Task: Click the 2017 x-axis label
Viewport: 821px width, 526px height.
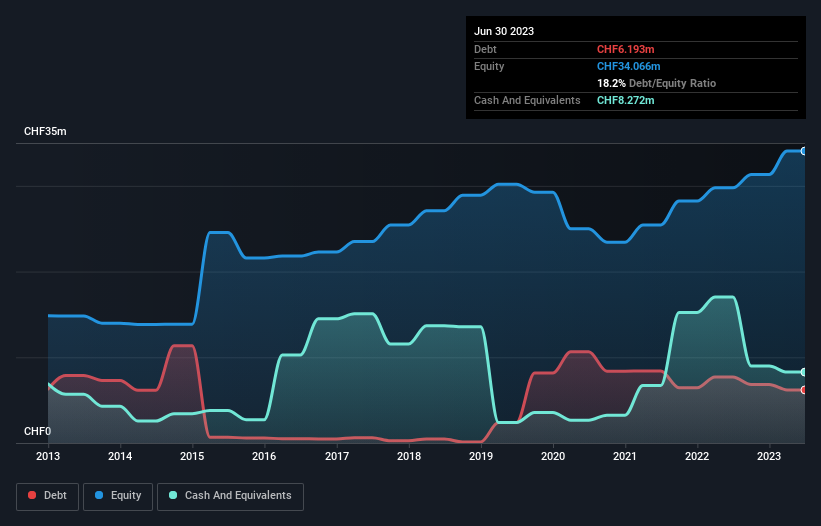Action: pyautogui.click(x=337, y=456)
